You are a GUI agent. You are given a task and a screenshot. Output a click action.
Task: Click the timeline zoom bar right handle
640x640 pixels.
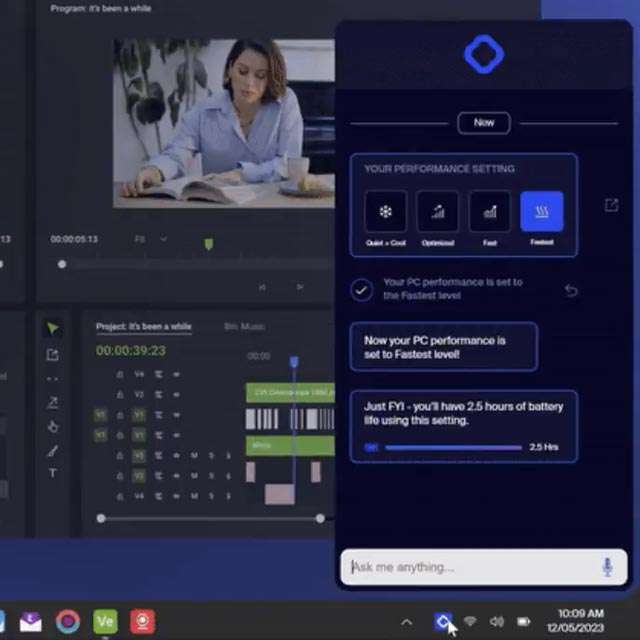click(320, 518)
